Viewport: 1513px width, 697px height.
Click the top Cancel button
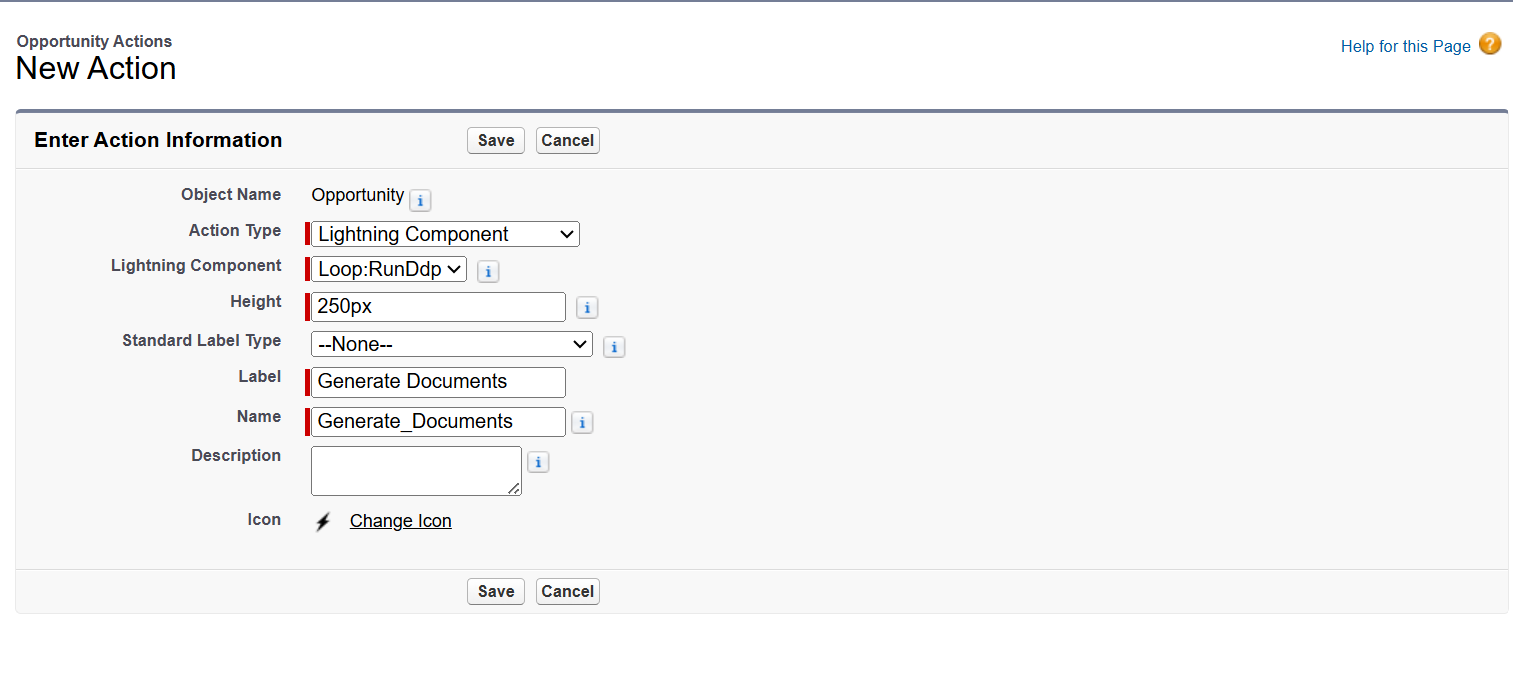(x=567, y=141)
